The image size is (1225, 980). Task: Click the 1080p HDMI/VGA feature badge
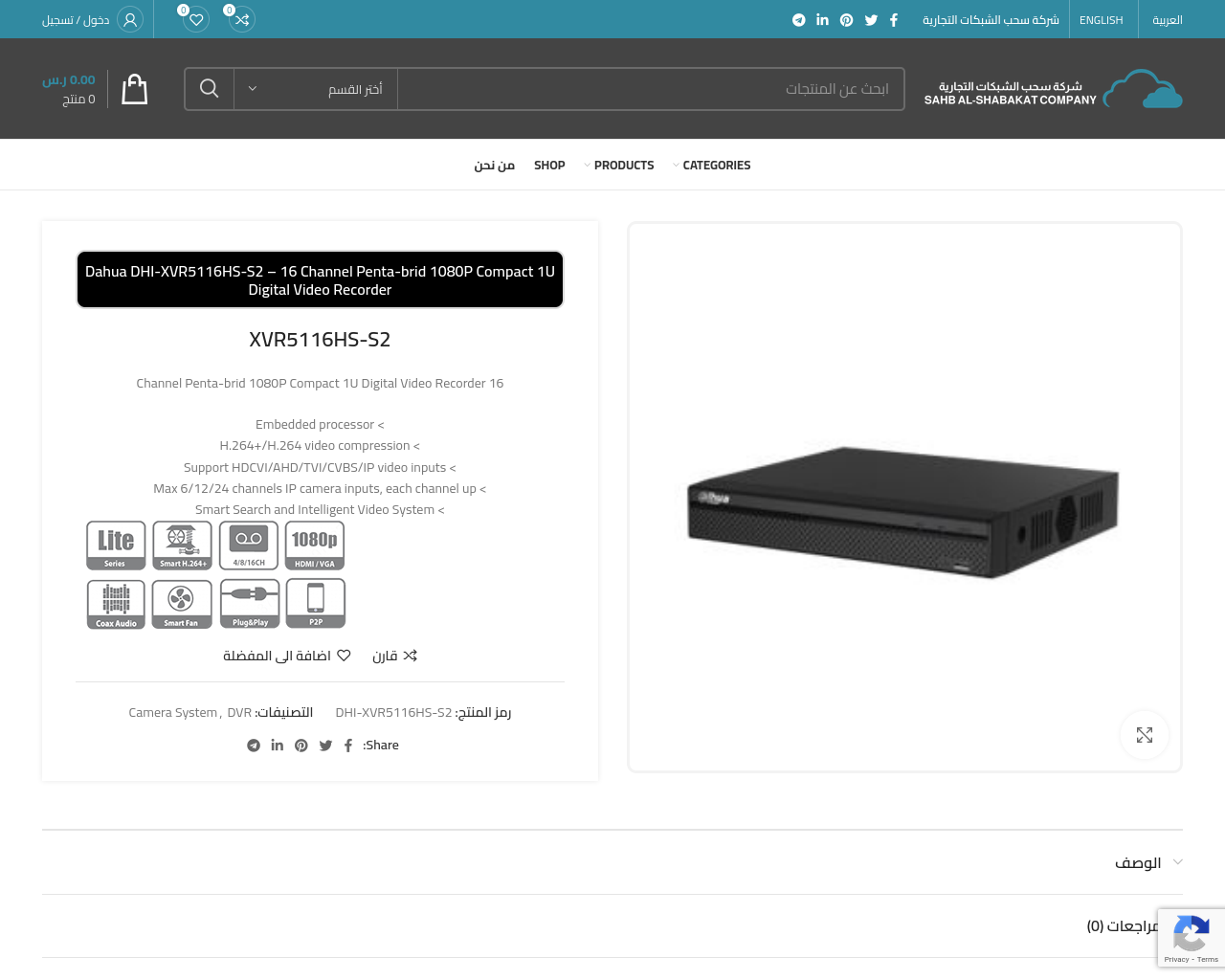pyautogui.click(x=315, y=546)
